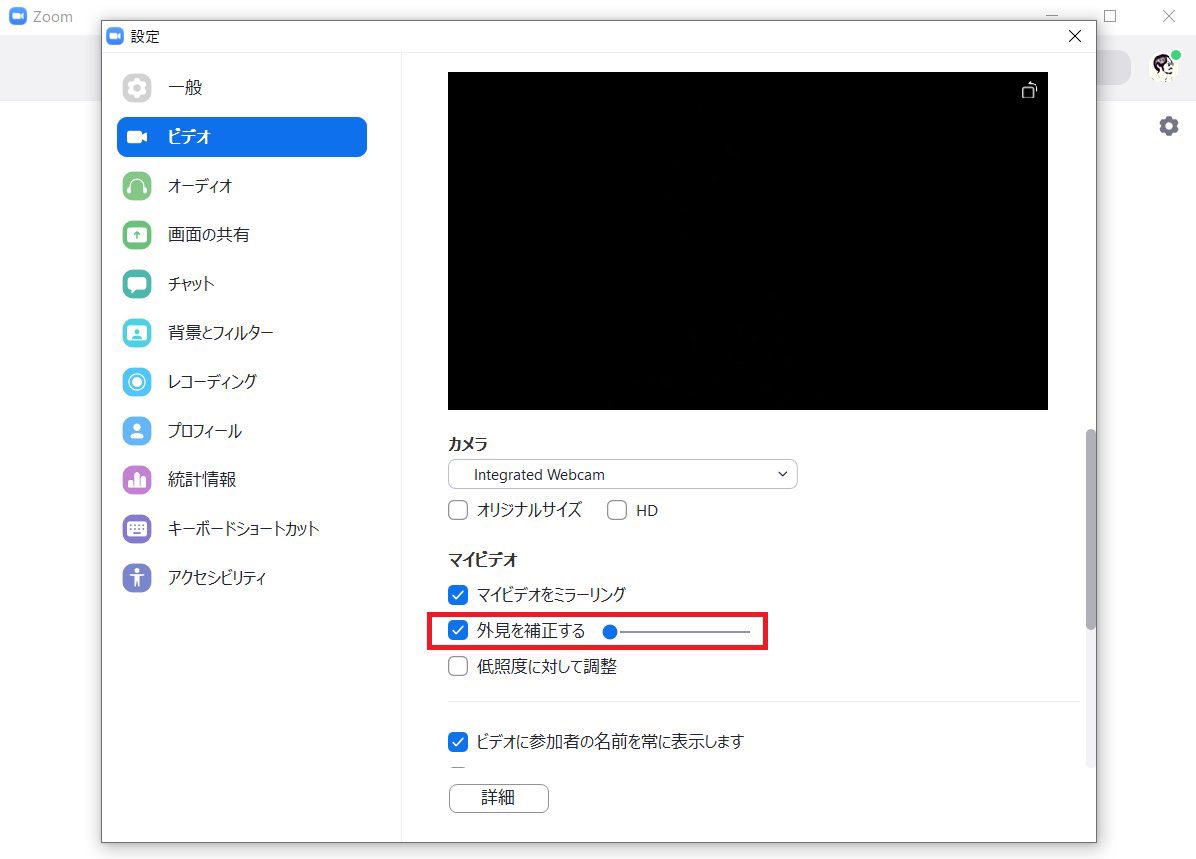Switch to the ビデオ settings tab
The width and height of the screenshot is (1196, 859).
point(136,137)
